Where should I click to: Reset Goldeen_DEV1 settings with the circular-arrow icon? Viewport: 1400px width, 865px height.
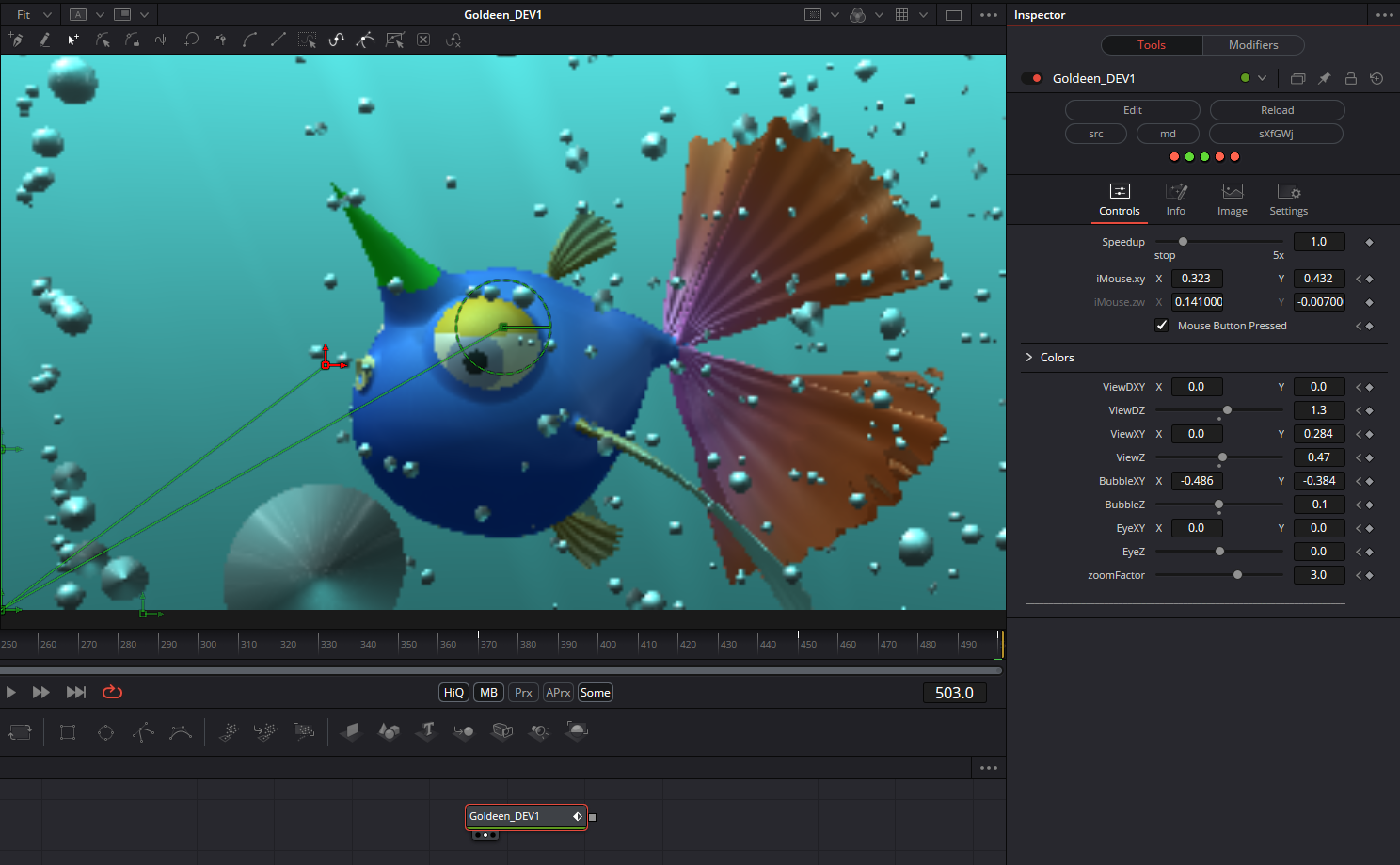[1376, 78]
